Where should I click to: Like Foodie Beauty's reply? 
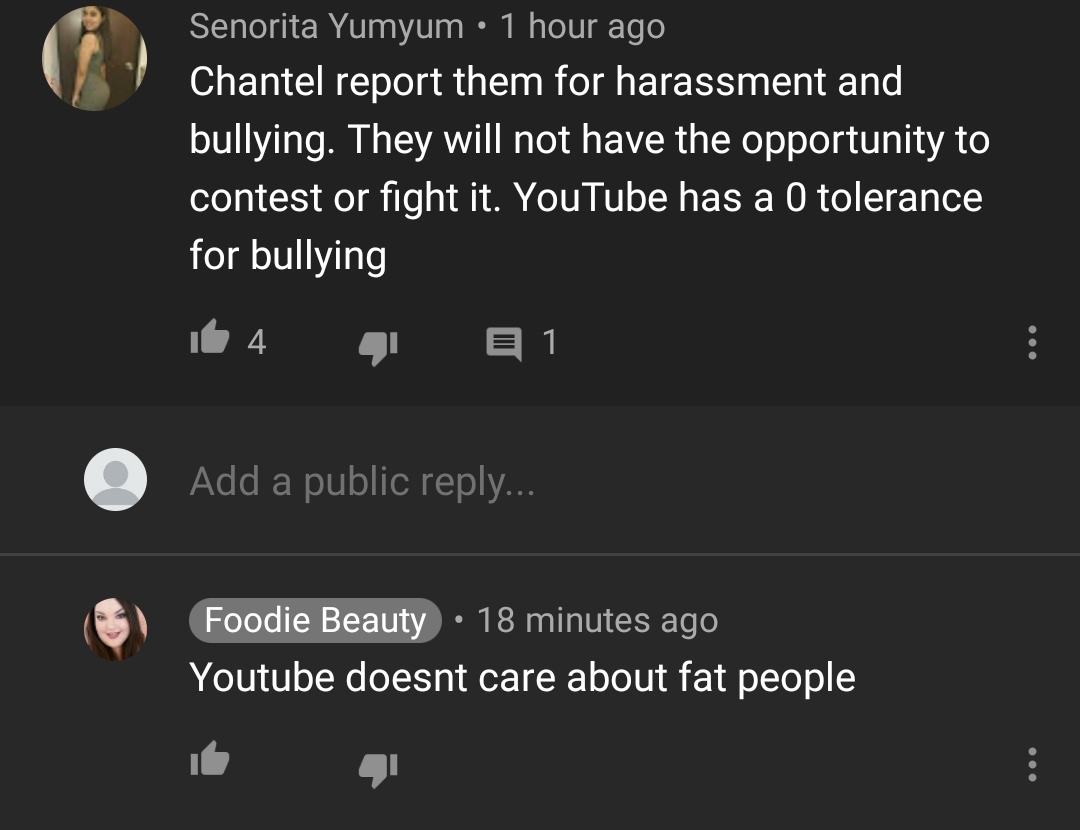209,758
